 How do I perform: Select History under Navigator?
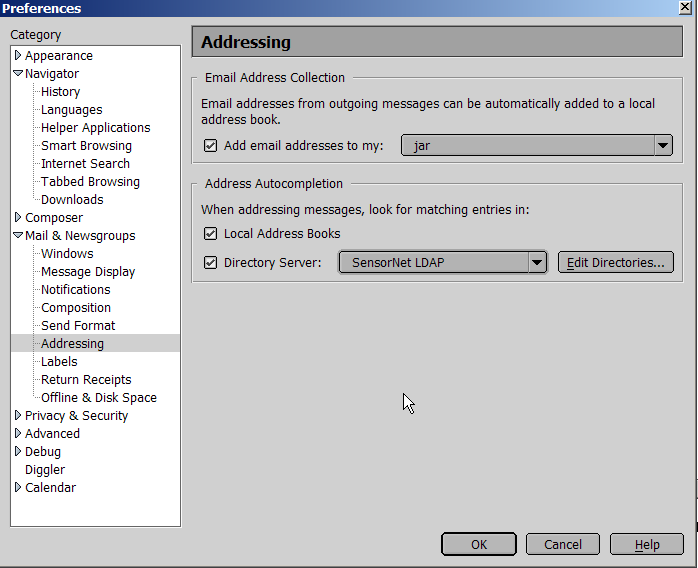click(61, 92)
